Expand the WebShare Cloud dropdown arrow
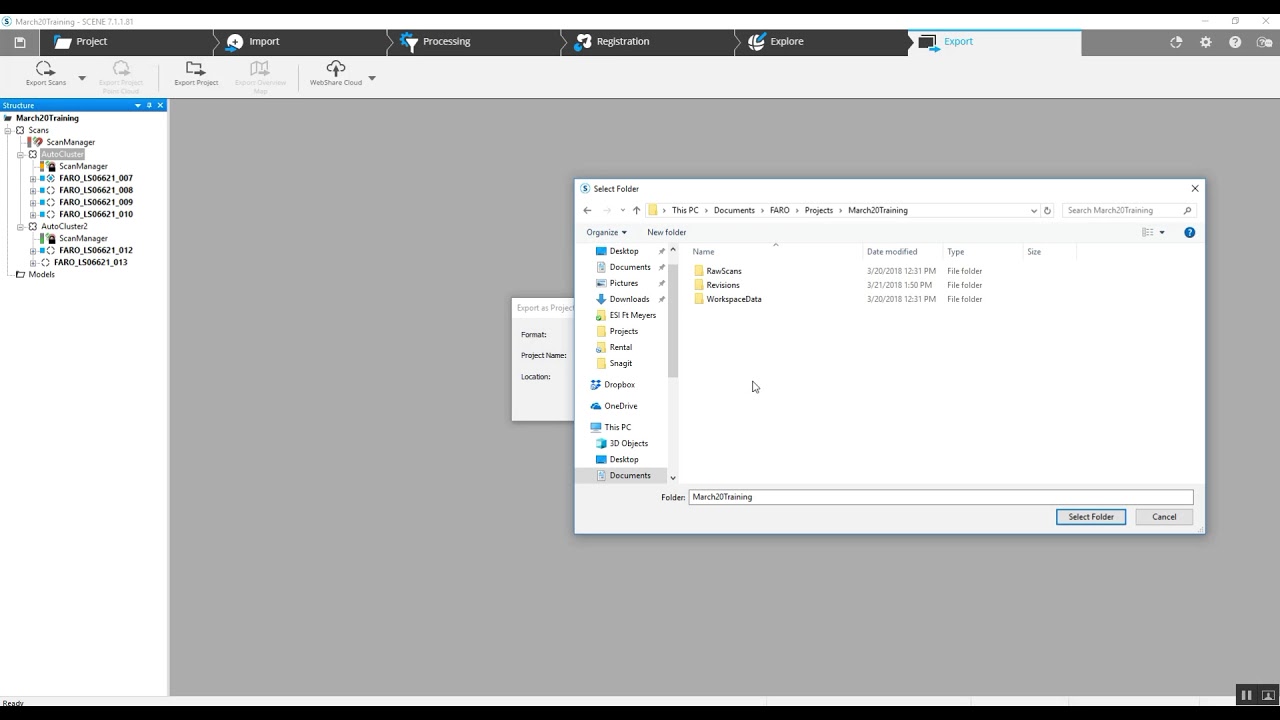Screen dimensions: 1280x720 372,78
